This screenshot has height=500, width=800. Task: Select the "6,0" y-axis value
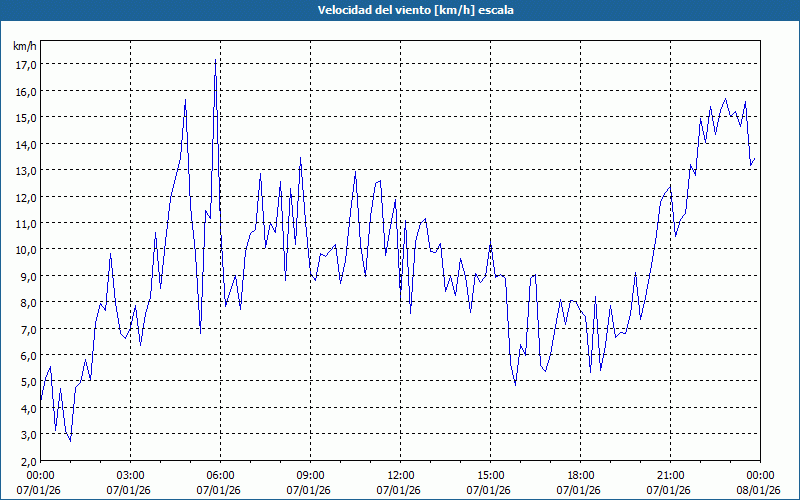click(29, 356)
